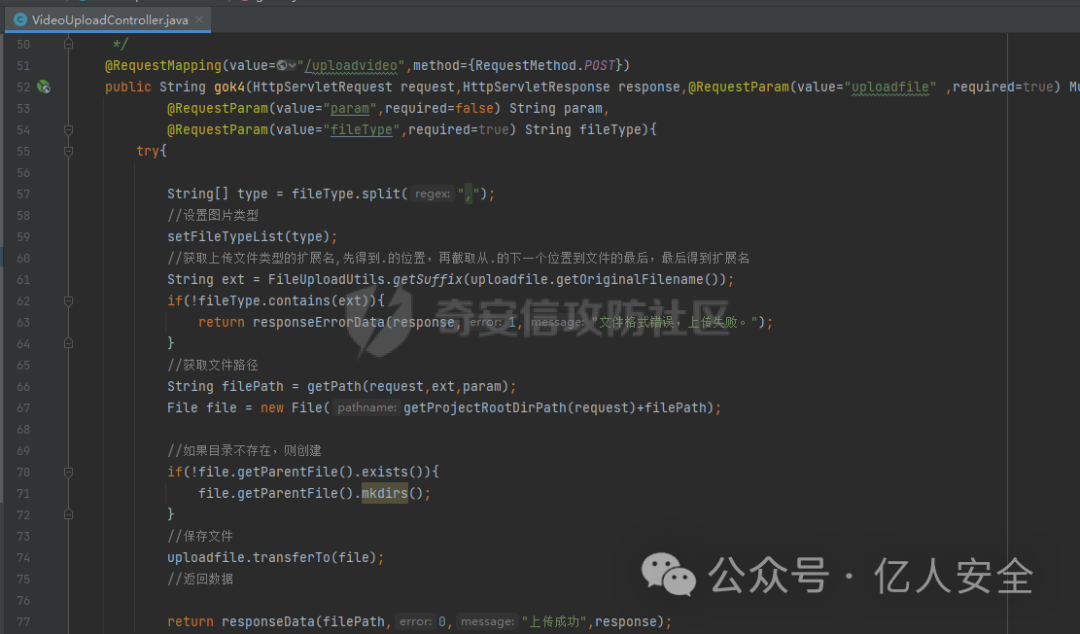This screenshot has width=1080, height=634.
Task: Select the VideoUploadController.java editor tab
Action: click(108, 19)
